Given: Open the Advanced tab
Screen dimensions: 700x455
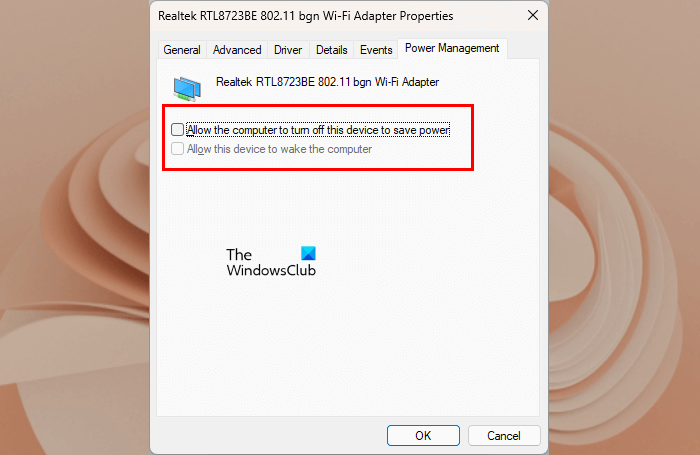Looking at the screenshot, I should pos(237,50).
